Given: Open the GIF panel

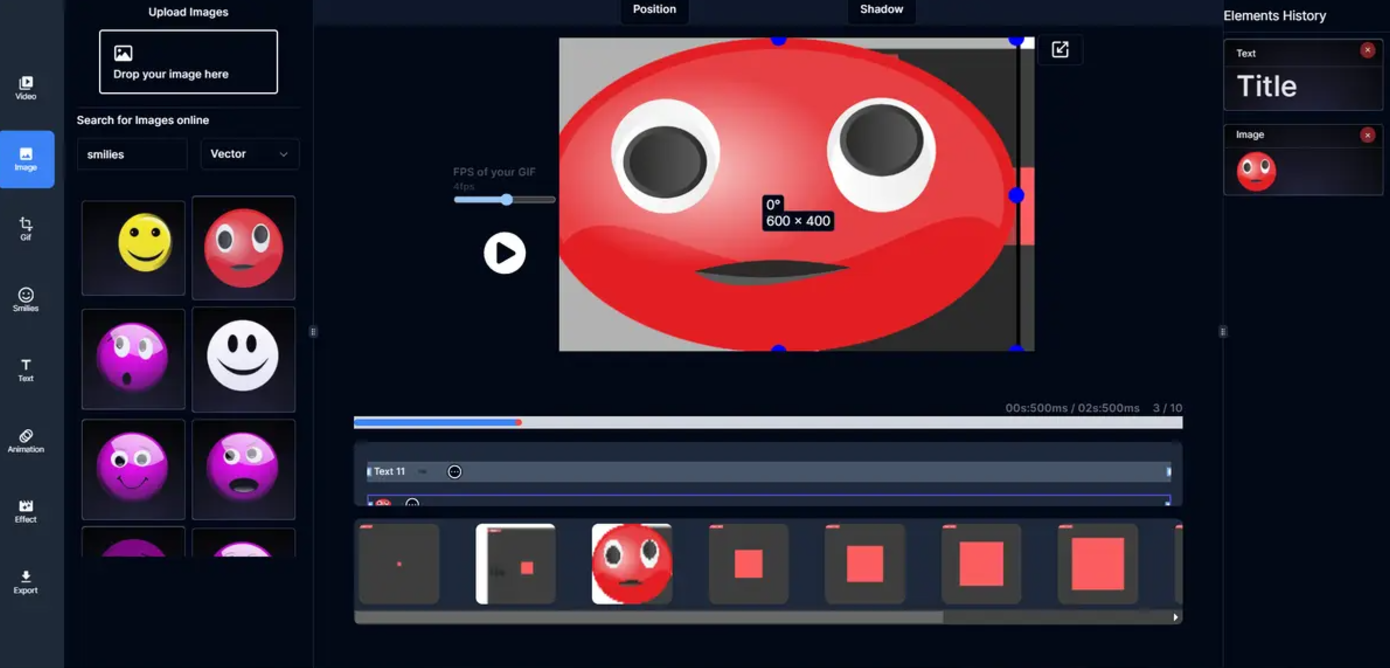Looking at the screenshot, I should (x=25, y=228).
